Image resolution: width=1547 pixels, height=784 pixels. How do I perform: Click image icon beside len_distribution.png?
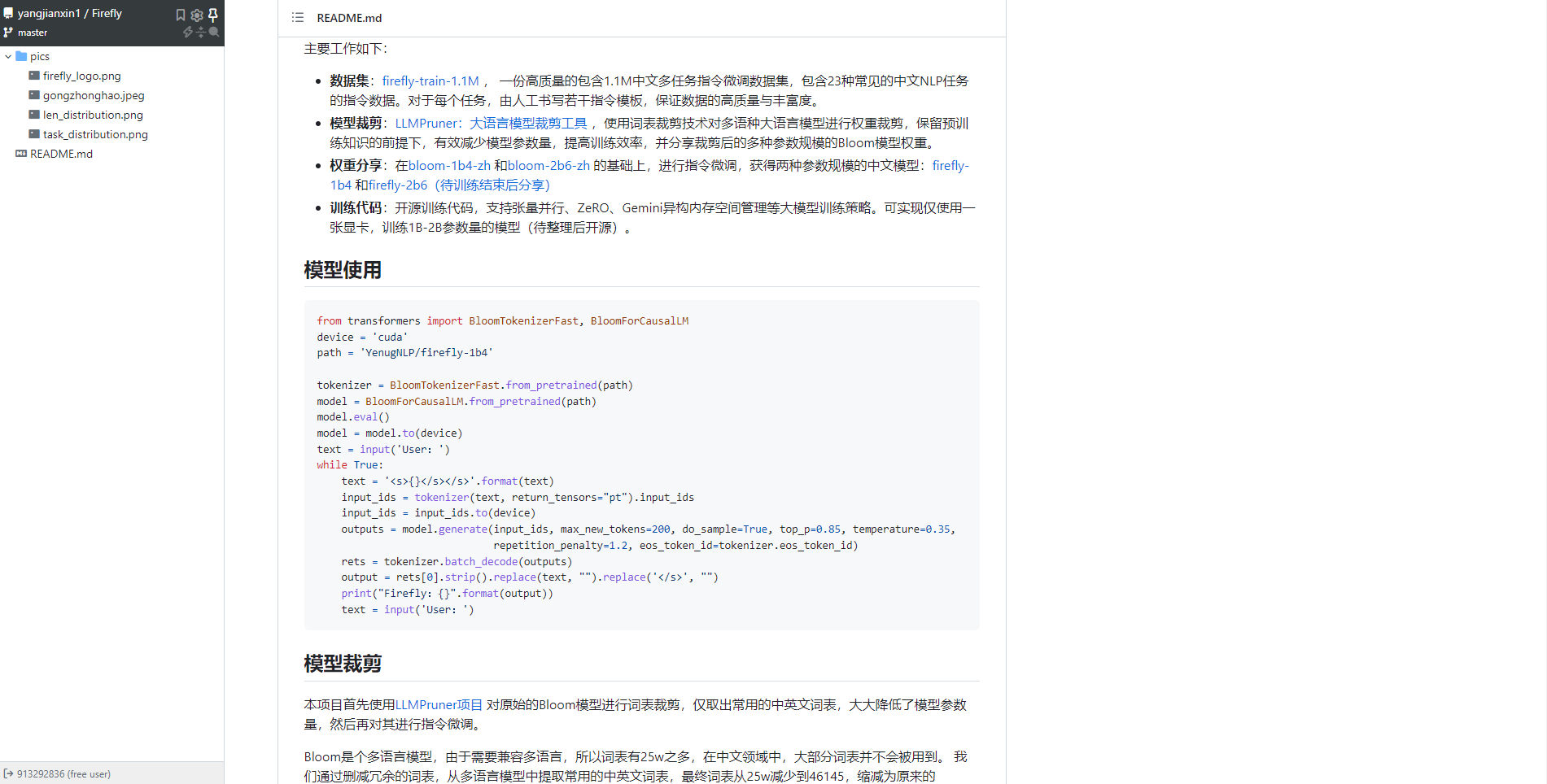tap(34, 114)
